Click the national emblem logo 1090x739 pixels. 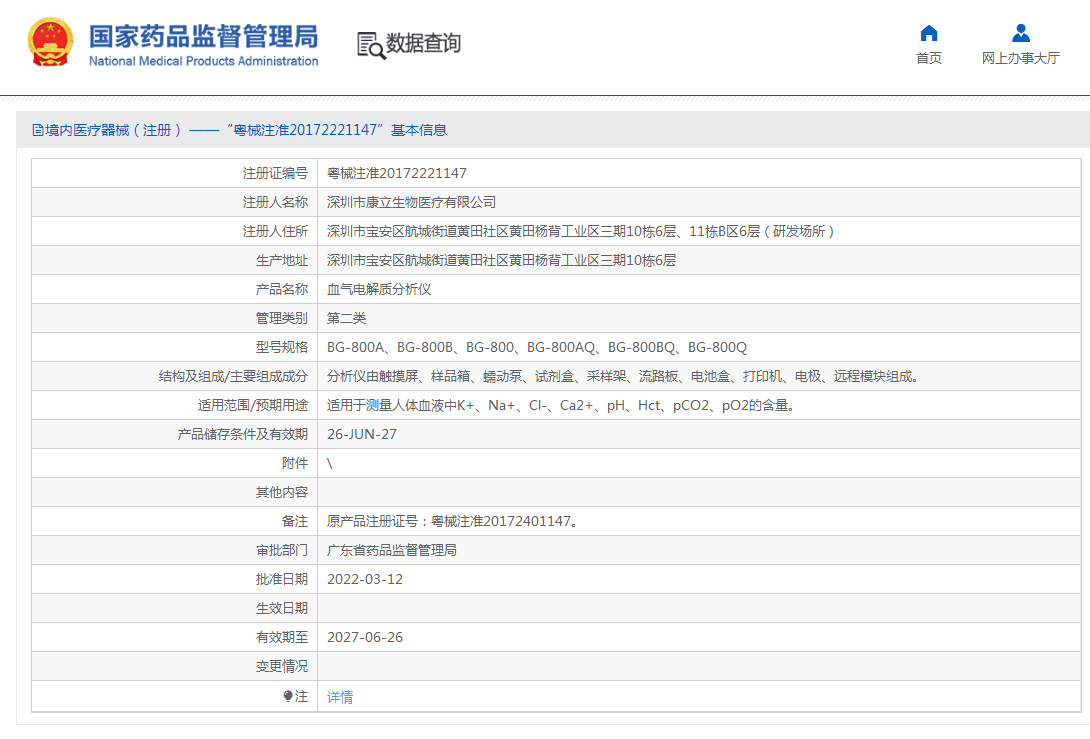pyautogui.click(x=50, y=42)
